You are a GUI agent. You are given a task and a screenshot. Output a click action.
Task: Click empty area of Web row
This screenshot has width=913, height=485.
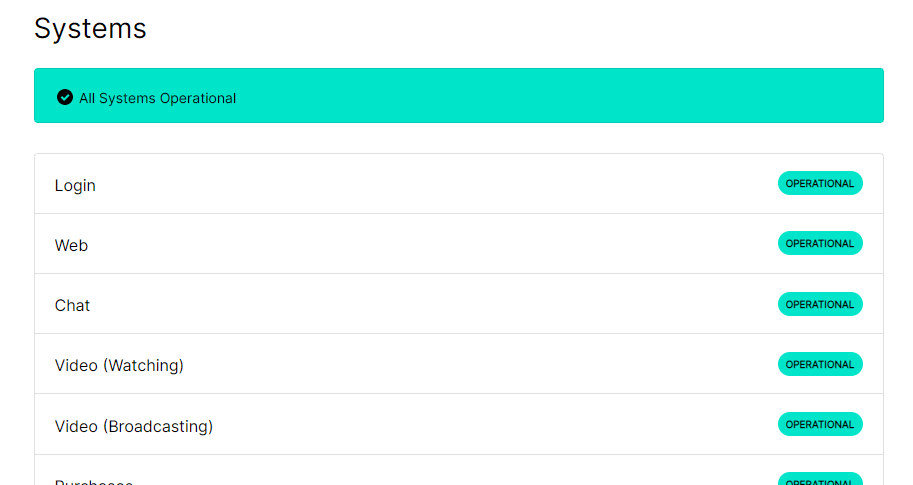click(x=437, y=244)
